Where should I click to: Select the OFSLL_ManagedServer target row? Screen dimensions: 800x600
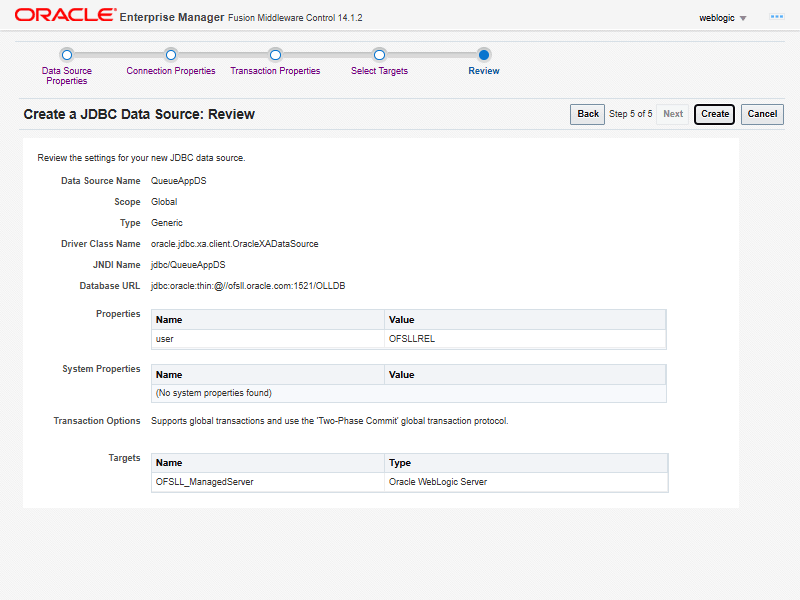tap(408, 482)
